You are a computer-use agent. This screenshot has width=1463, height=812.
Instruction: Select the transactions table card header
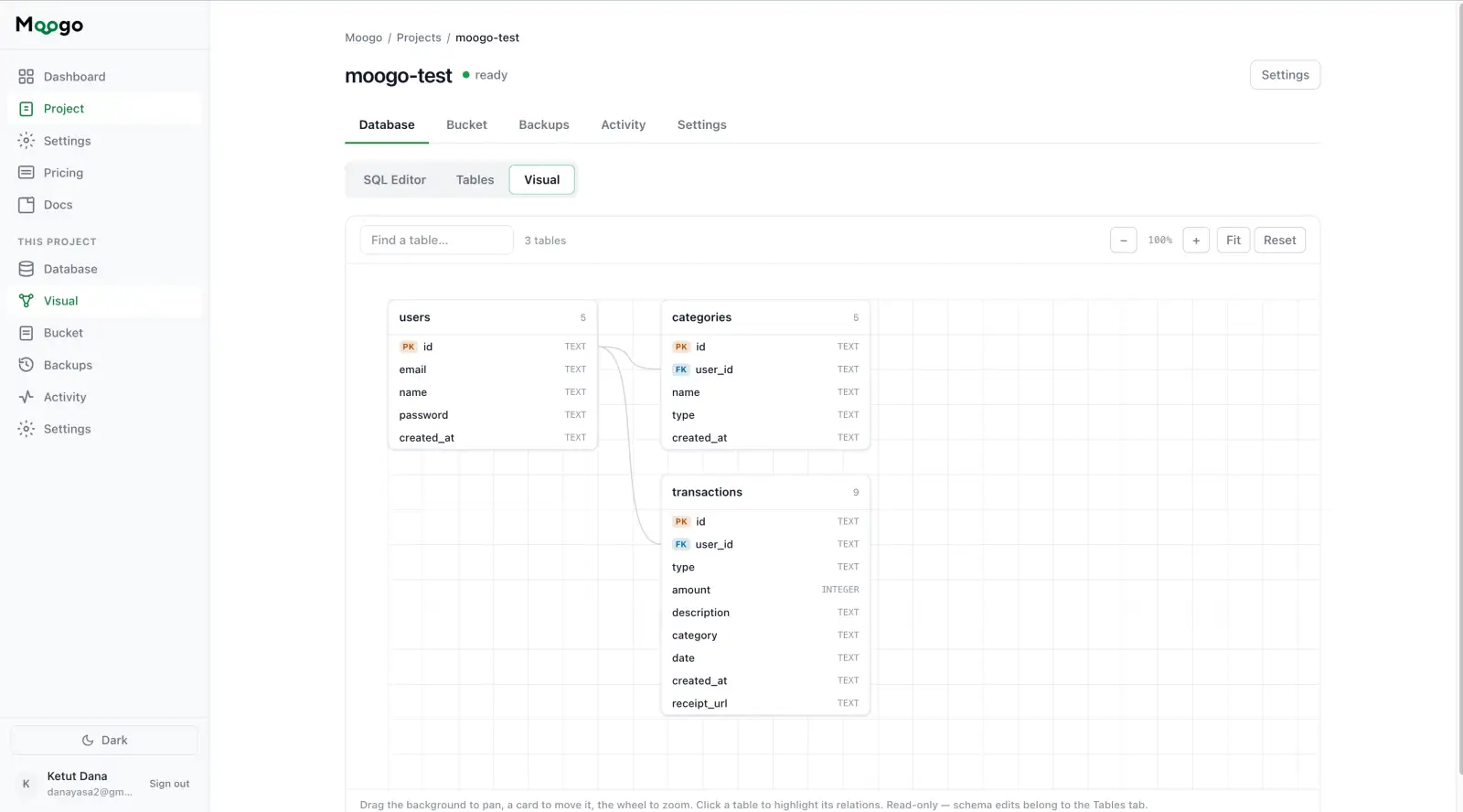(765, 493)
